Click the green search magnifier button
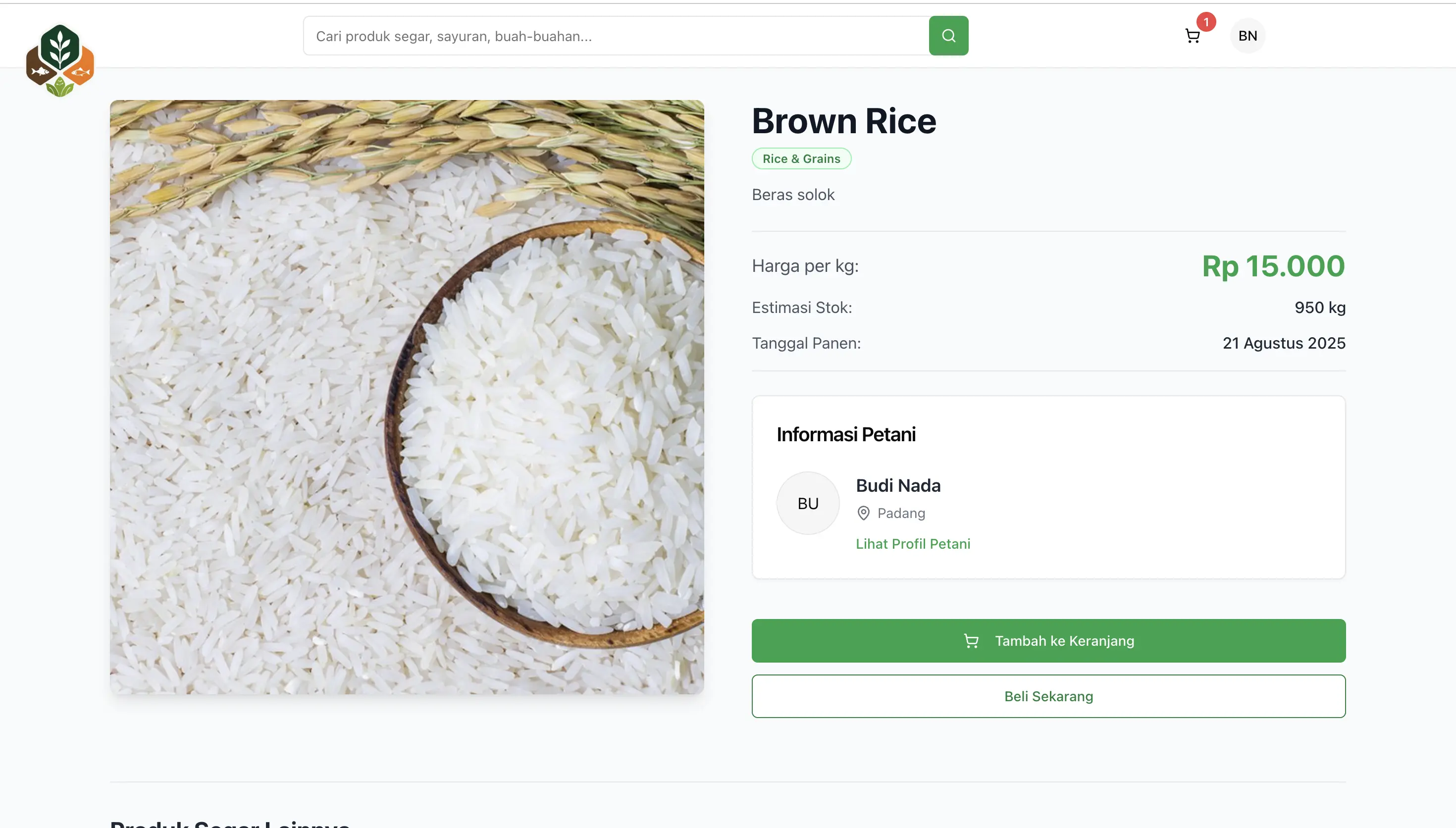The width and height of the screenshot is (1456, 828). click(948, 36)
